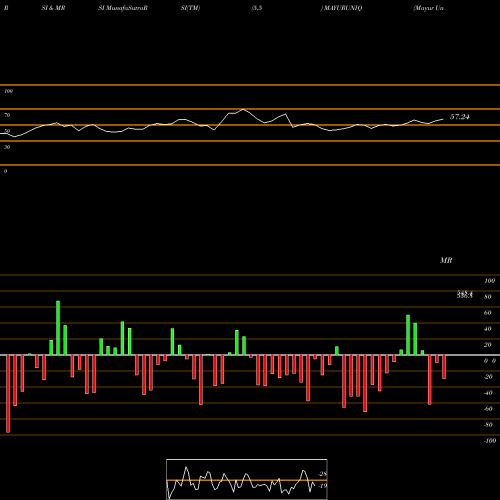Click the RSI axis label 100
The width and height of the screenshot is (500, 500).
pos(9,91)
